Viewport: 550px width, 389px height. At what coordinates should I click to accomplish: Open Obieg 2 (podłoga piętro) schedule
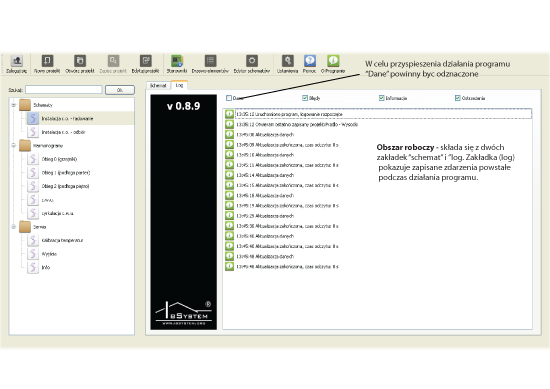(65, 186)
